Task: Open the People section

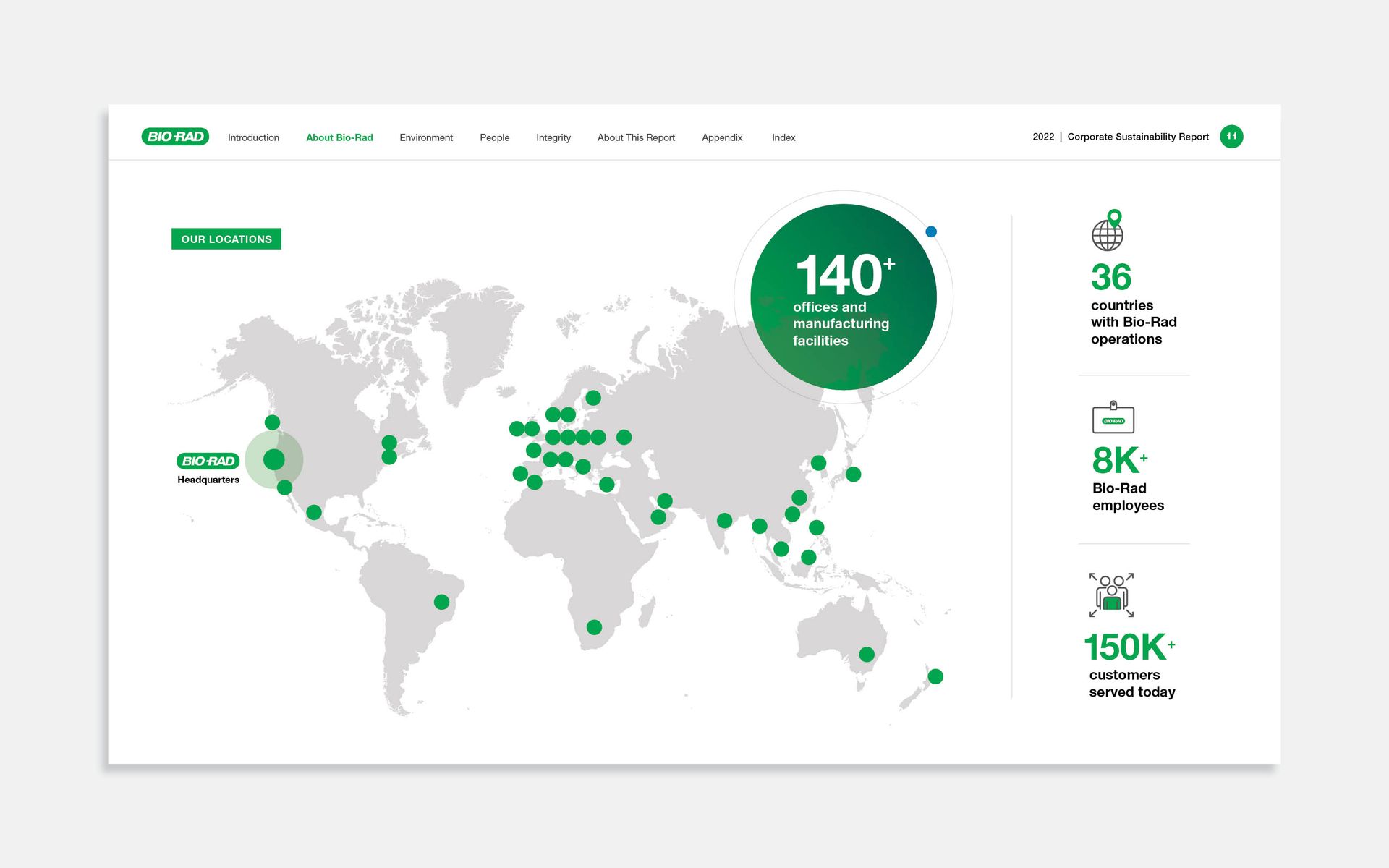Action: coord(495,137)
